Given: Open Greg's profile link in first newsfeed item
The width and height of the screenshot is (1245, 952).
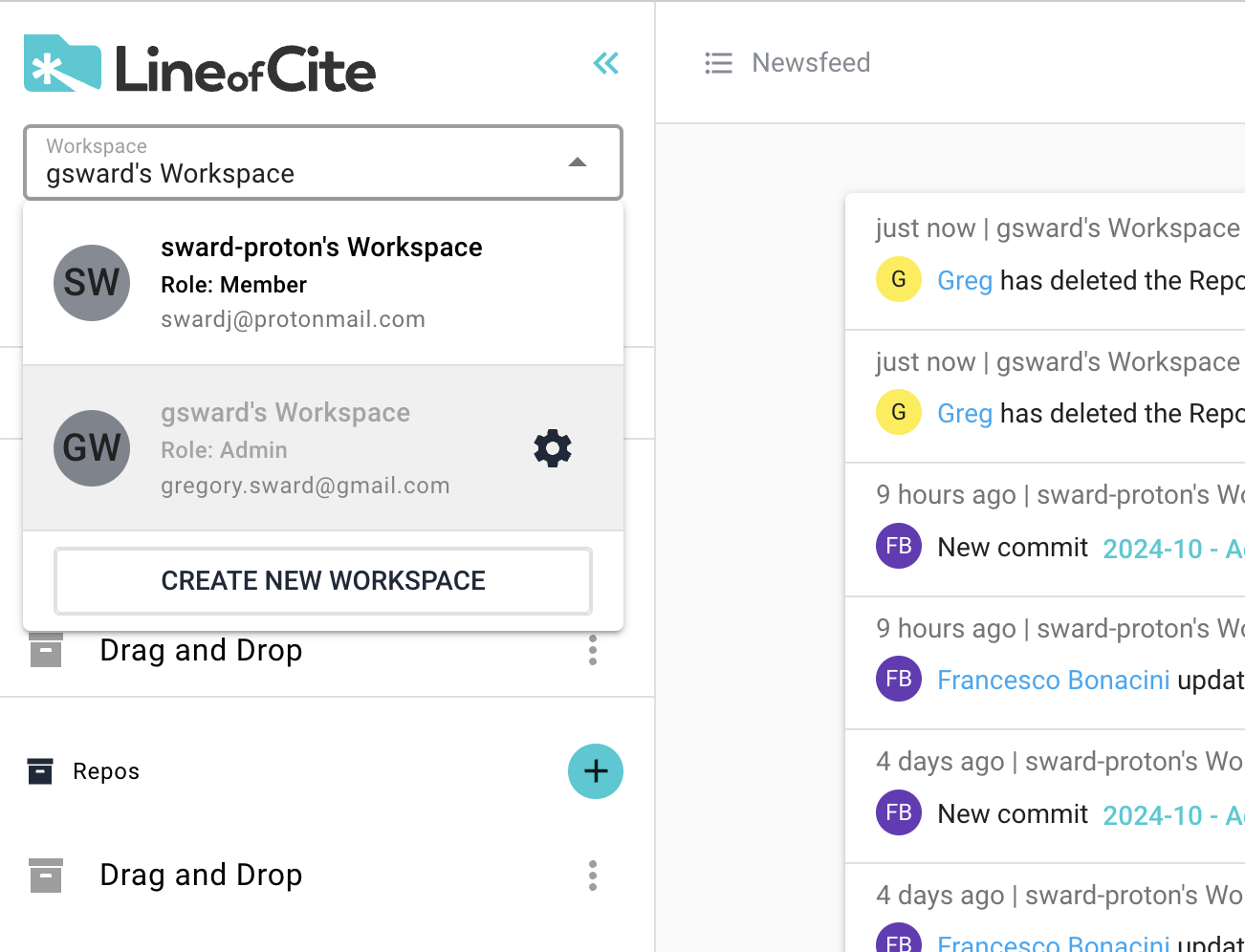Looking at the screenshot, I should [x=964, y=281].
